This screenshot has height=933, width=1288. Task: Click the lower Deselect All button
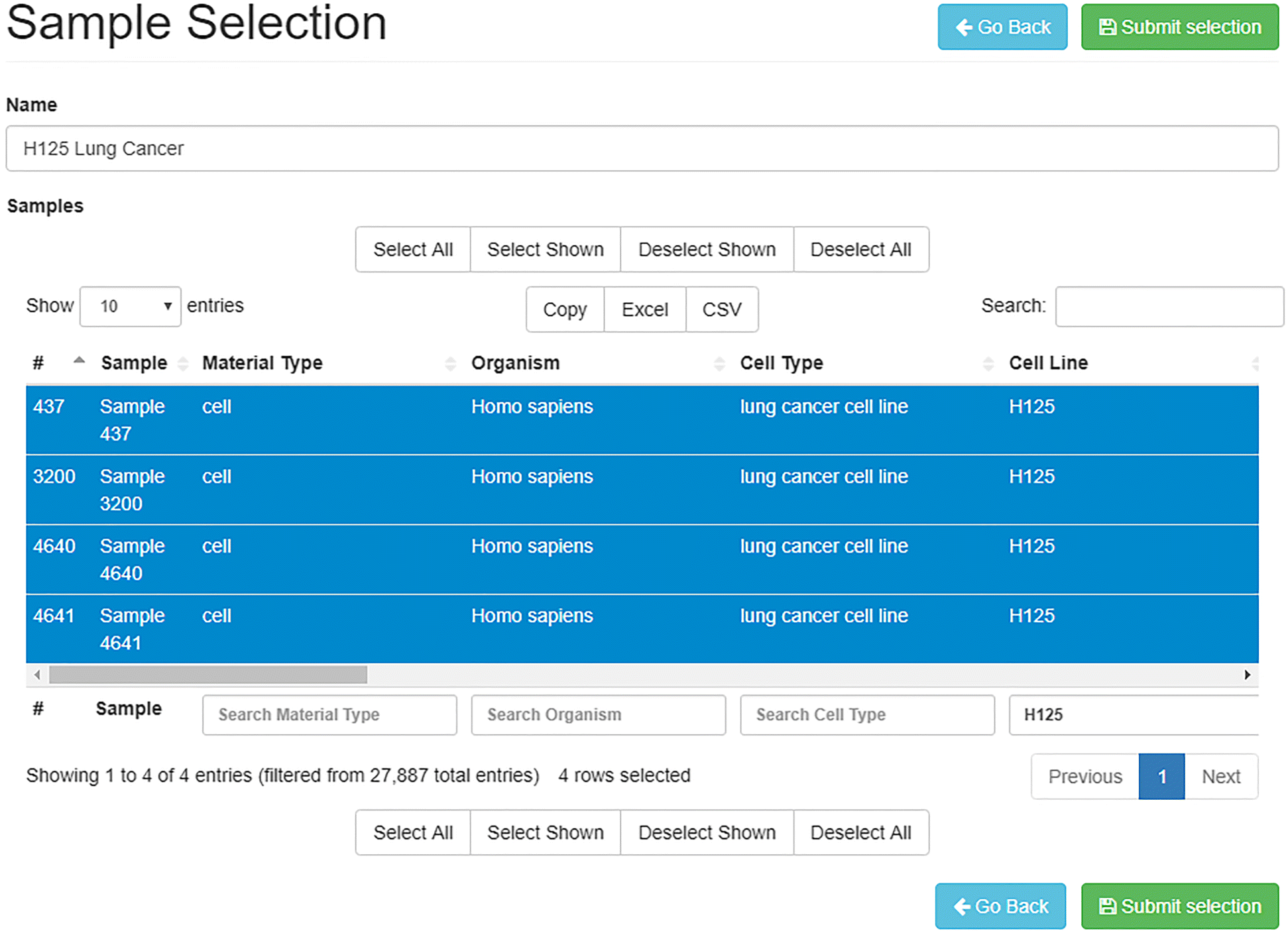tap(860, 832)
